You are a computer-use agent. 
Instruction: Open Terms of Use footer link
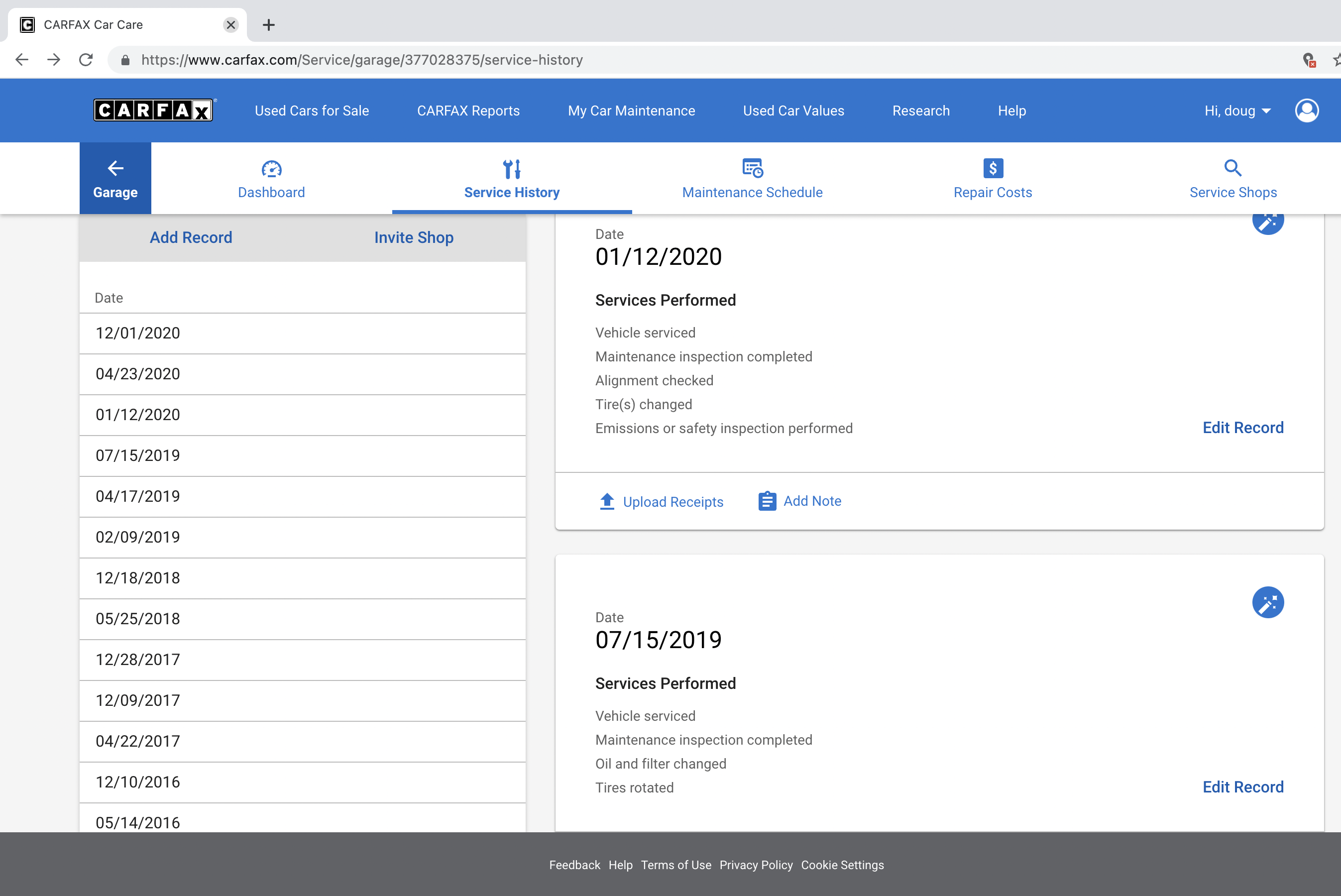coord(676,865)
